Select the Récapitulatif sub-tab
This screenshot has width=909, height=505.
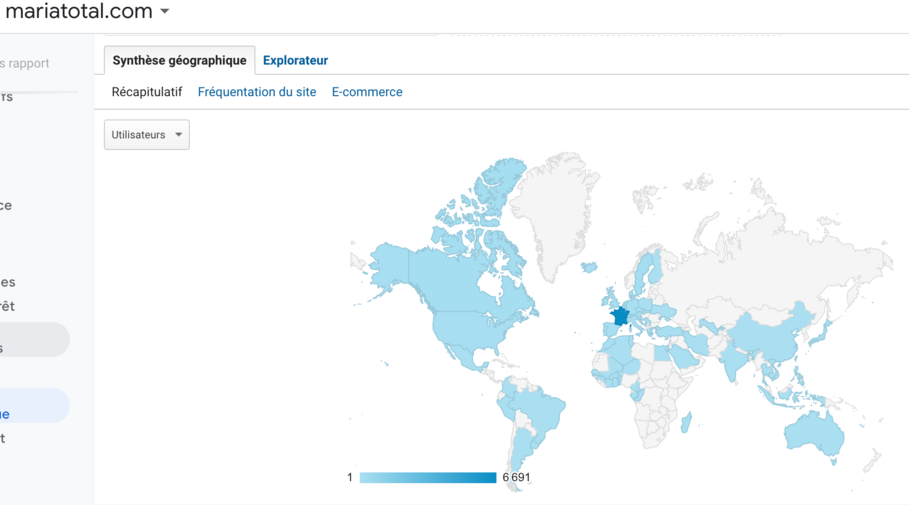tap(147, 92)
